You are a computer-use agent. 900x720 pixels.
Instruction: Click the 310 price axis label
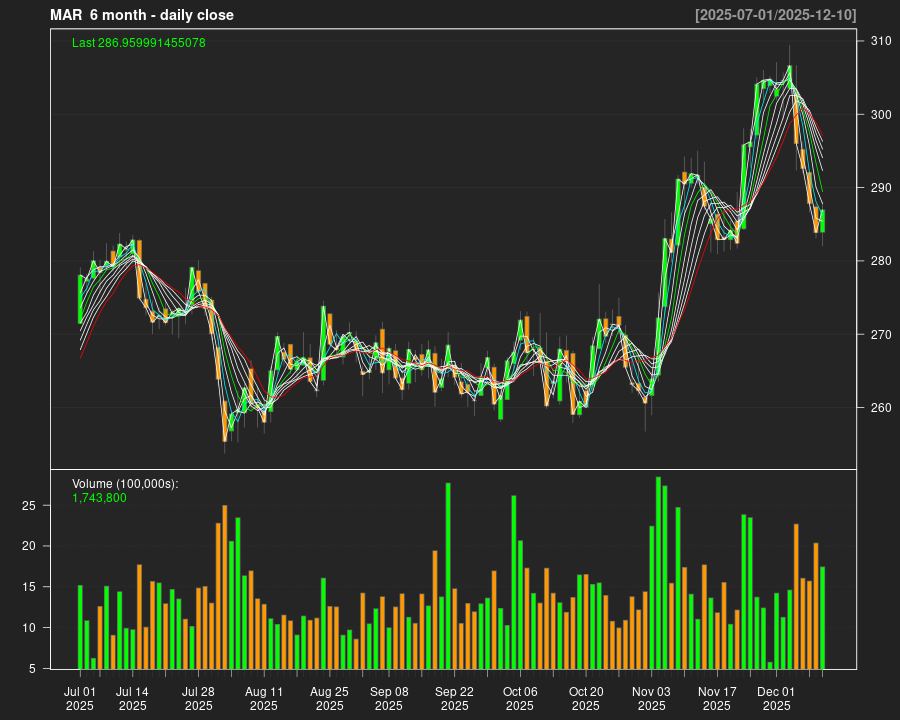tap(880, 41)
